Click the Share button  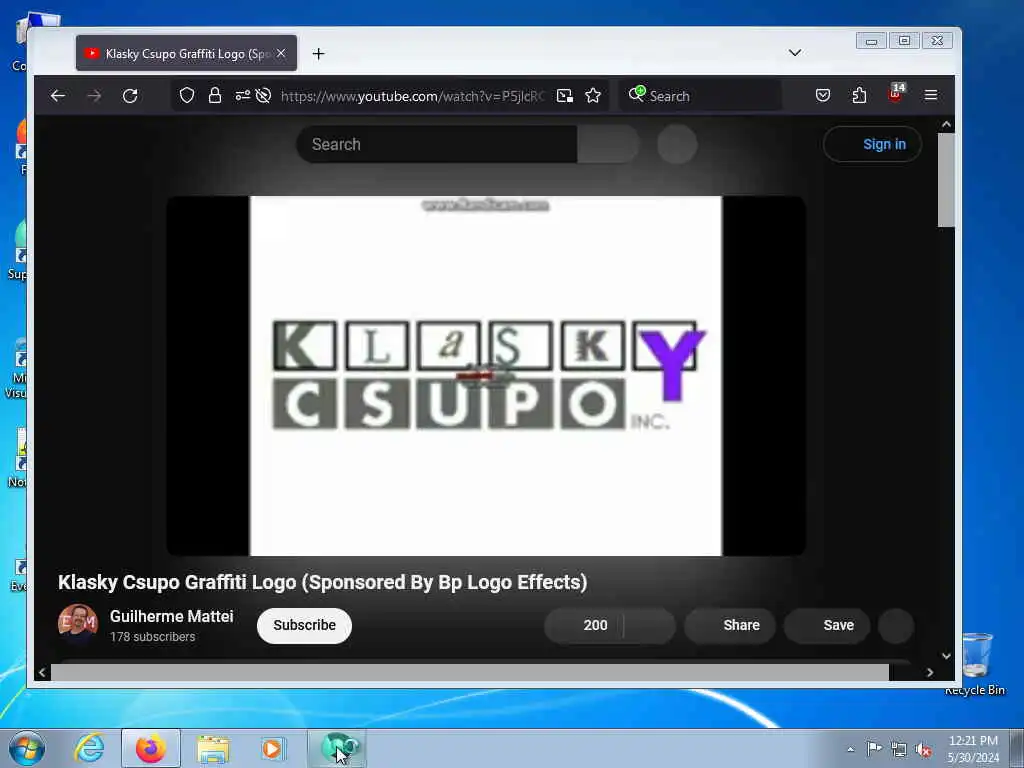click(729, 626)
